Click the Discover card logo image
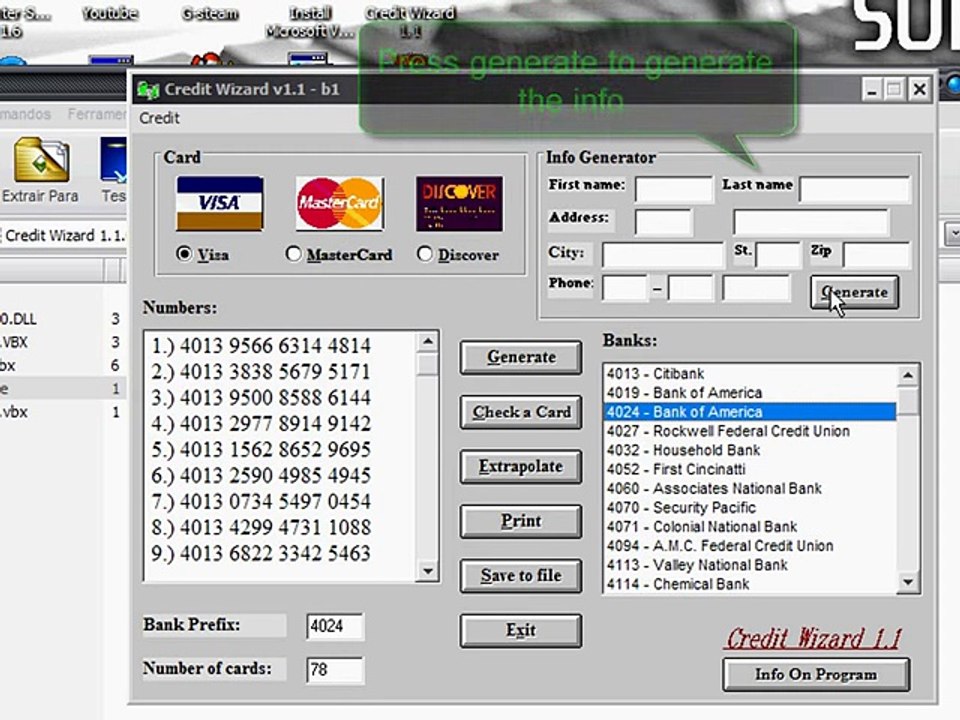This screenshot has height=720, width=960. tap(459, 204)
